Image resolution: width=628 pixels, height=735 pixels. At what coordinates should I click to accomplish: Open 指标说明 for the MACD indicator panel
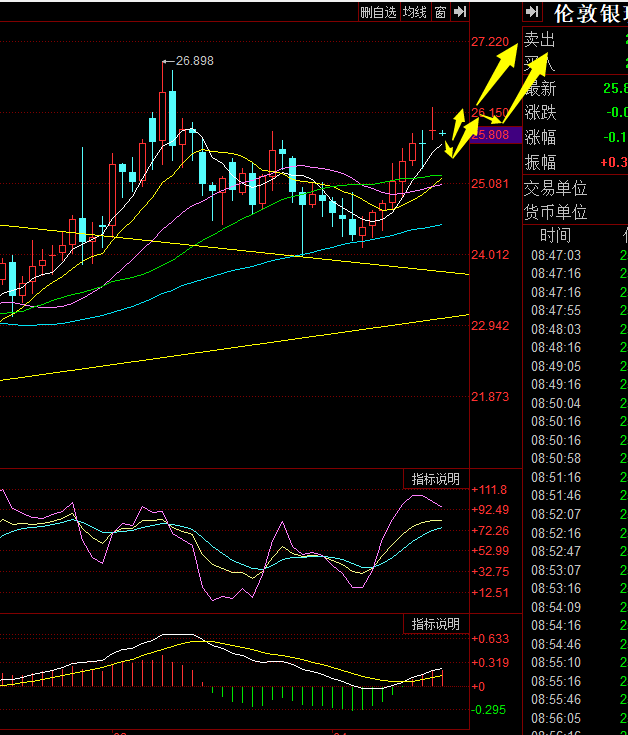pos(435,624)
